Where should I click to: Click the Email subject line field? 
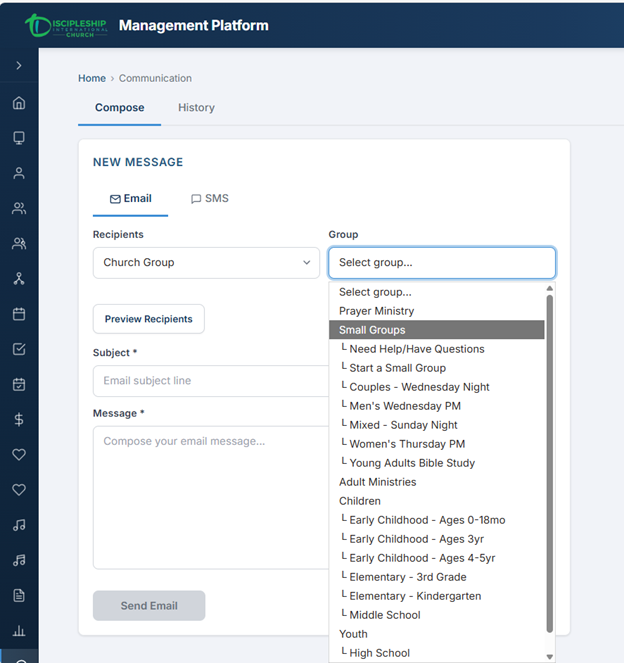[x=211, y=381]
